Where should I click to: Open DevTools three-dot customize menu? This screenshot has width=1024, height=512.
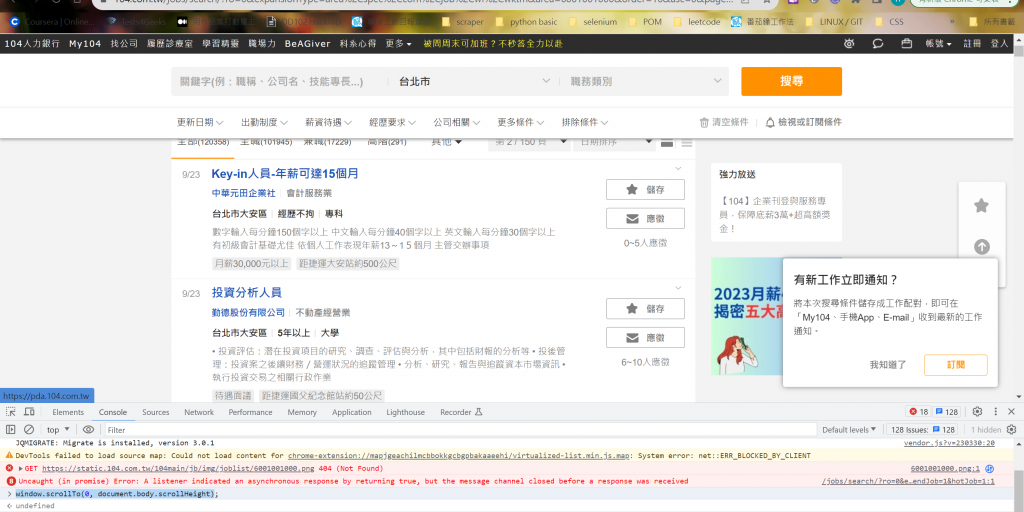[x=995, y=411]
